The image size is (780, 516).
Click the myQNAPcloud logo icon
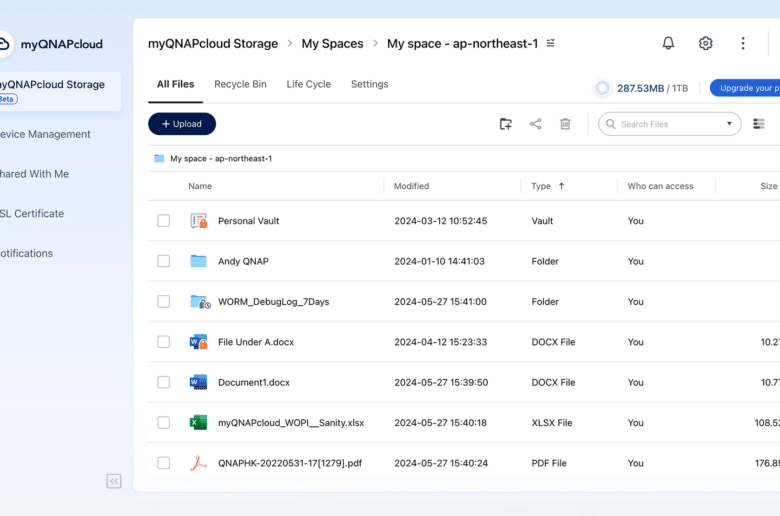(x=4, y=44)
